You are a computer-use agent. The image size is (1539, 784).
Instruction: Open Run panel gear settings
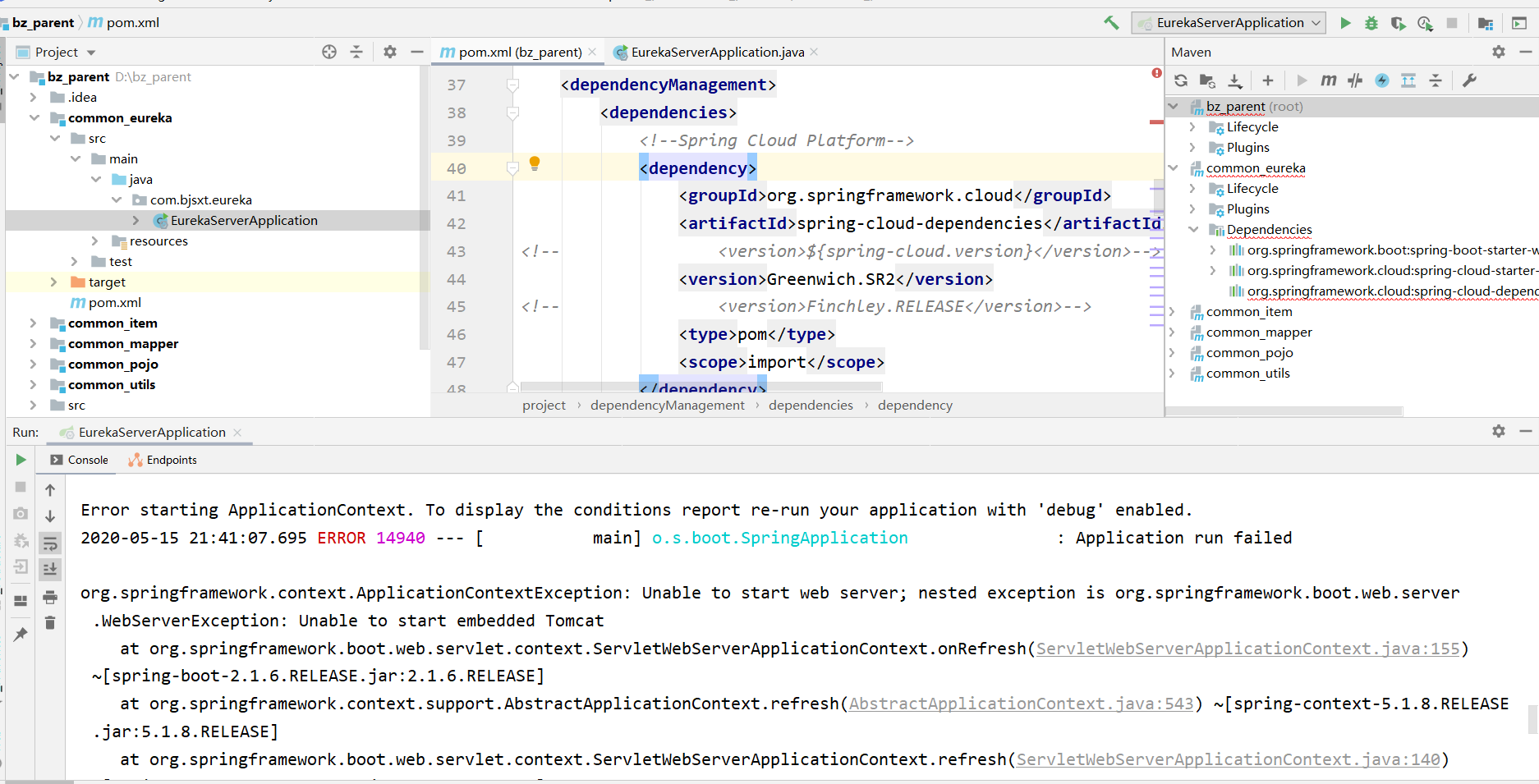point(1499,431)
